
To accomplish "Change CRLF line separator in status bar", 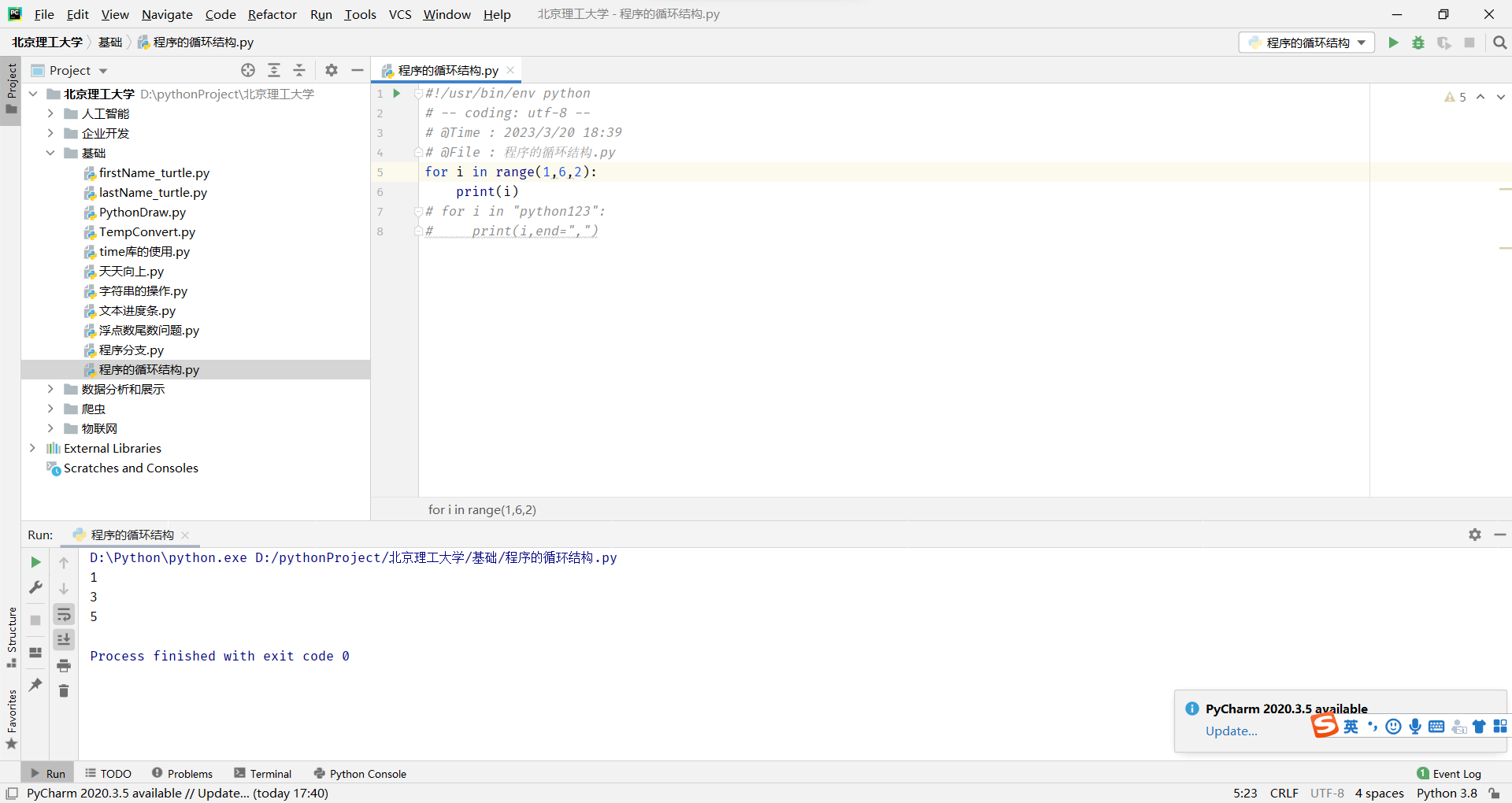I will [x=1284, y=793].
